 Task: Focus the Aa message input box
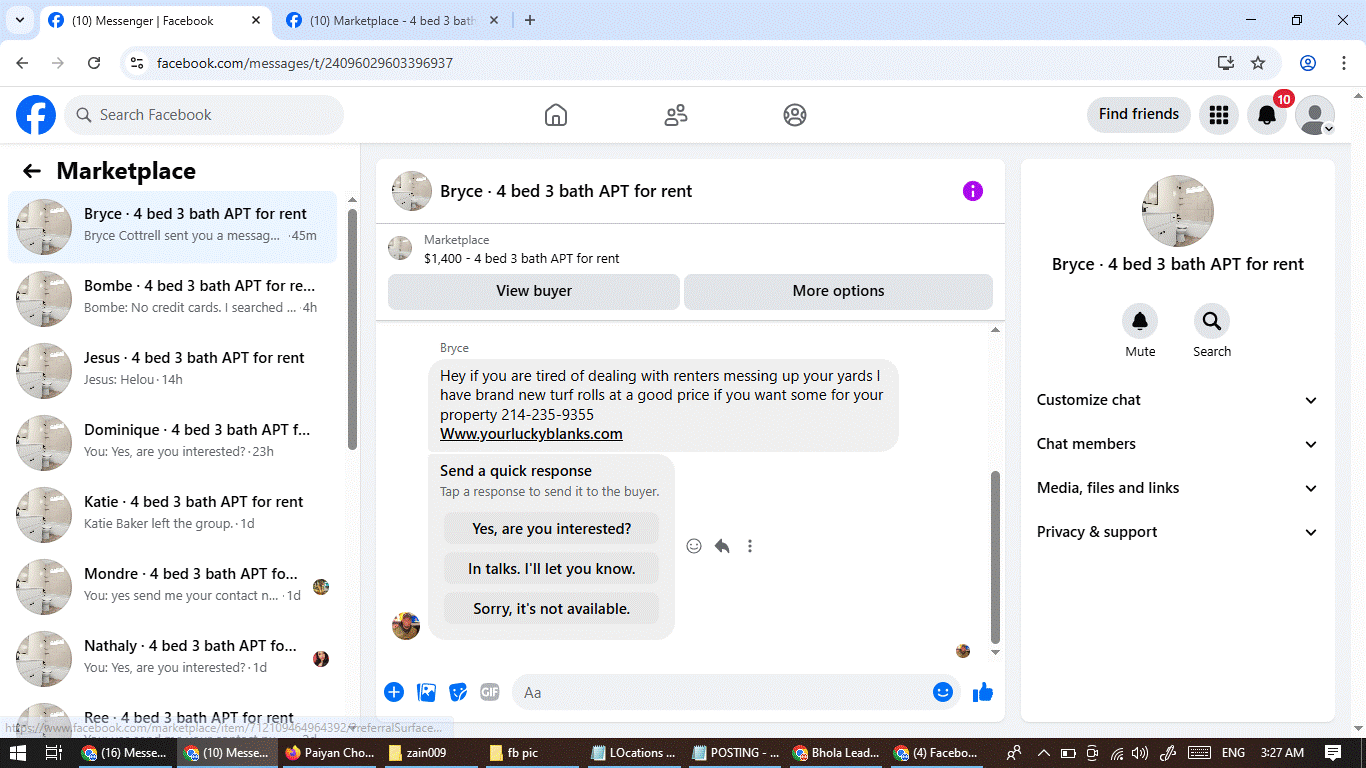coord(736,692)
